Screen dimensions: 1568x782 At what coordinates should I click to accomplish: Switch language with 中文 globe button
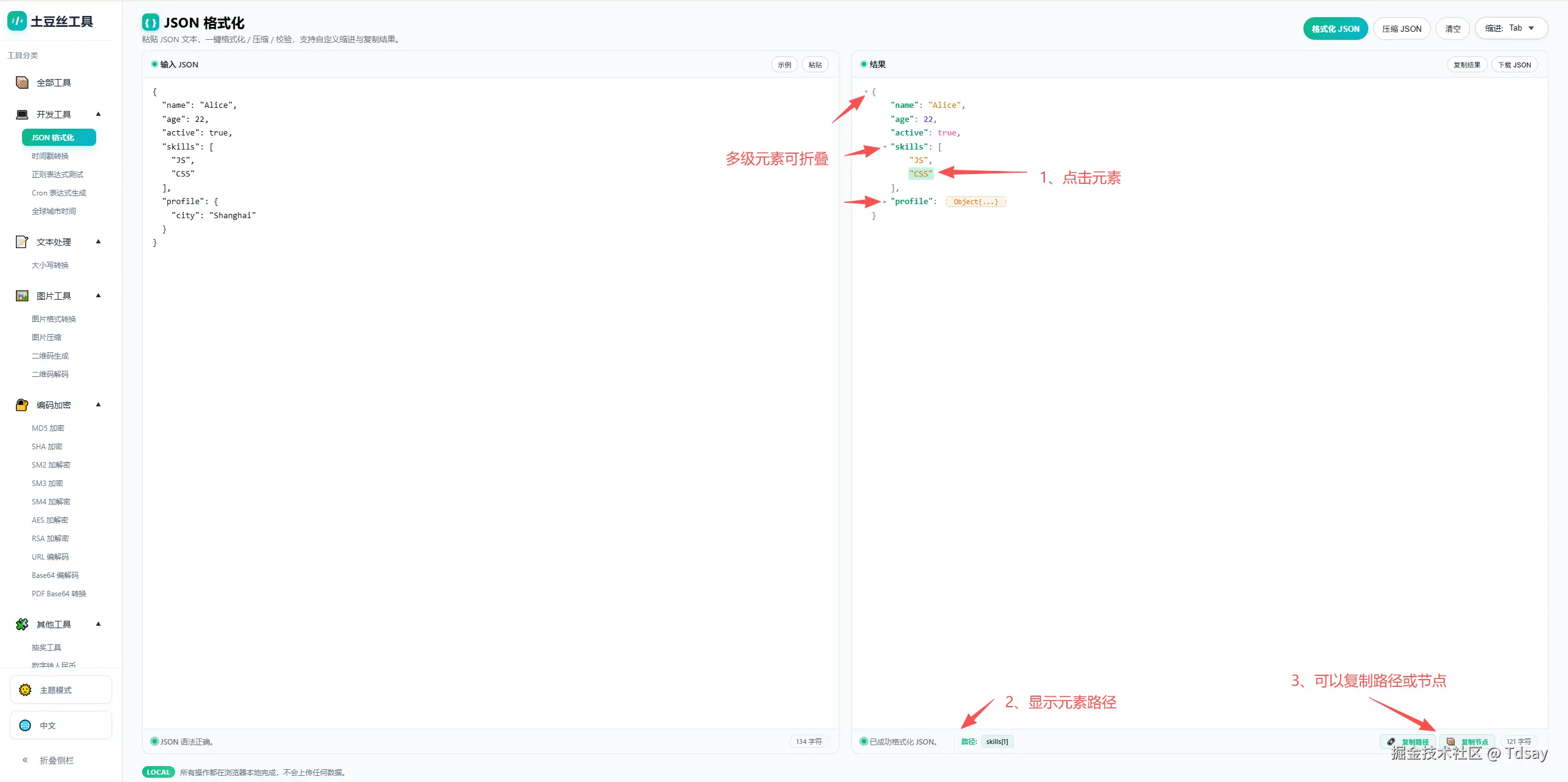pos(61,726)
